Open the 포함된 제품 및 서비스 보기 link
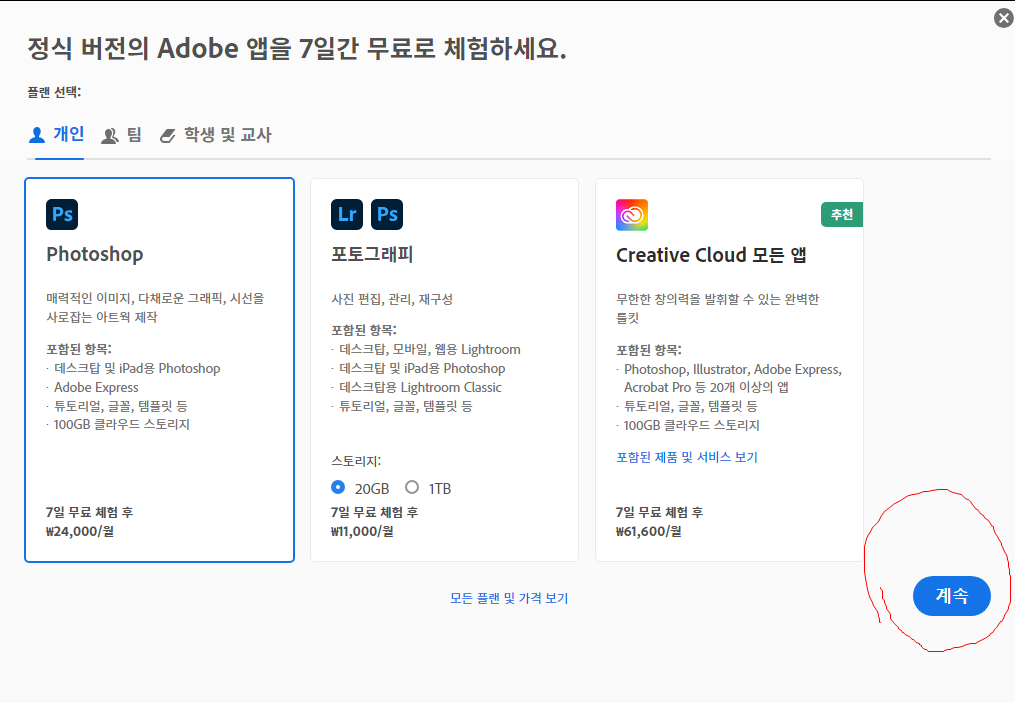1015x703 pixels. 687,457
